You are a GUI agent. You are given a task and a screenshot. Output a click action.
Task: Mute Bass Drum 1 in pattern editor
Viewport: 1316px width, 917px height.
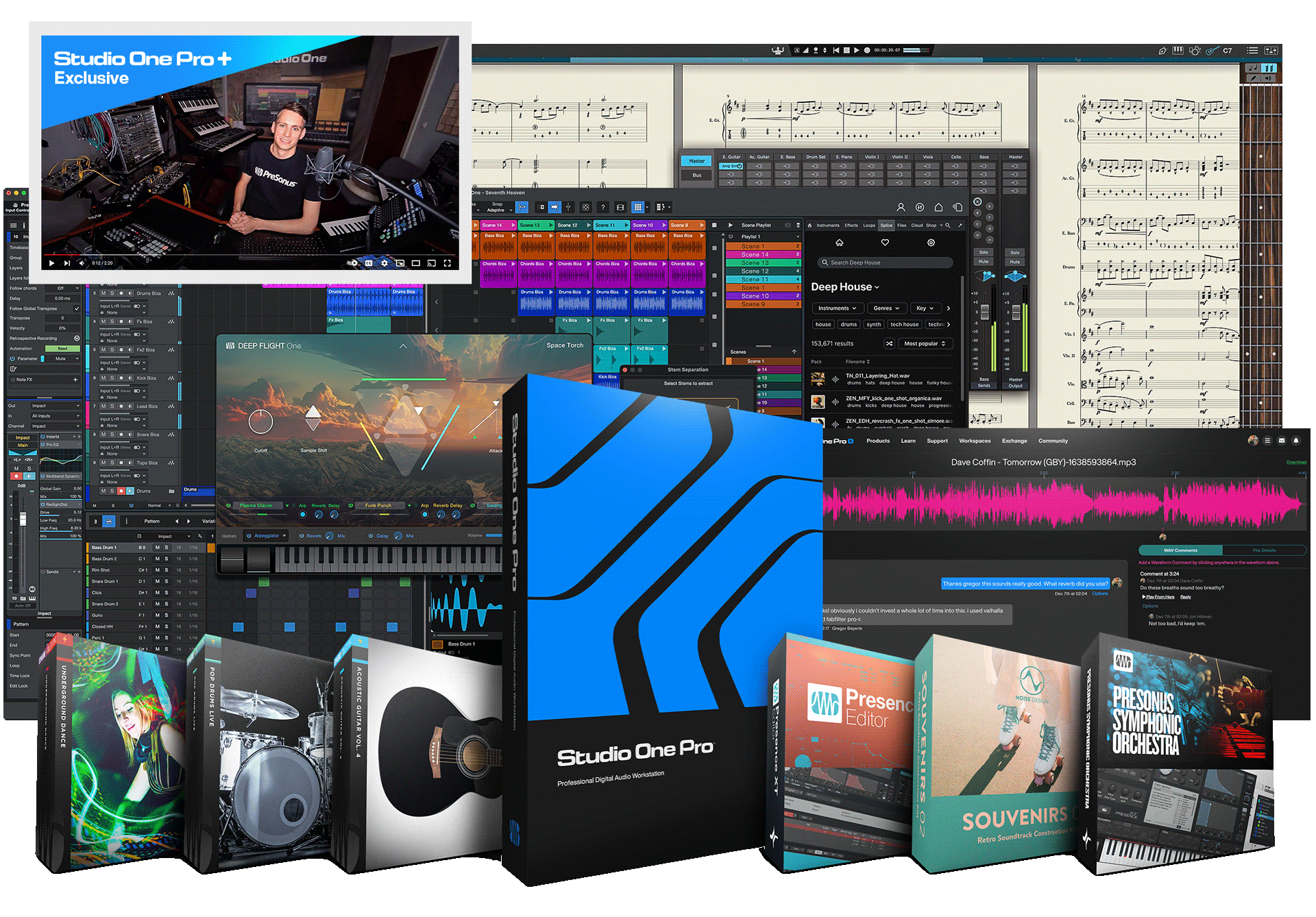(157, 548)
